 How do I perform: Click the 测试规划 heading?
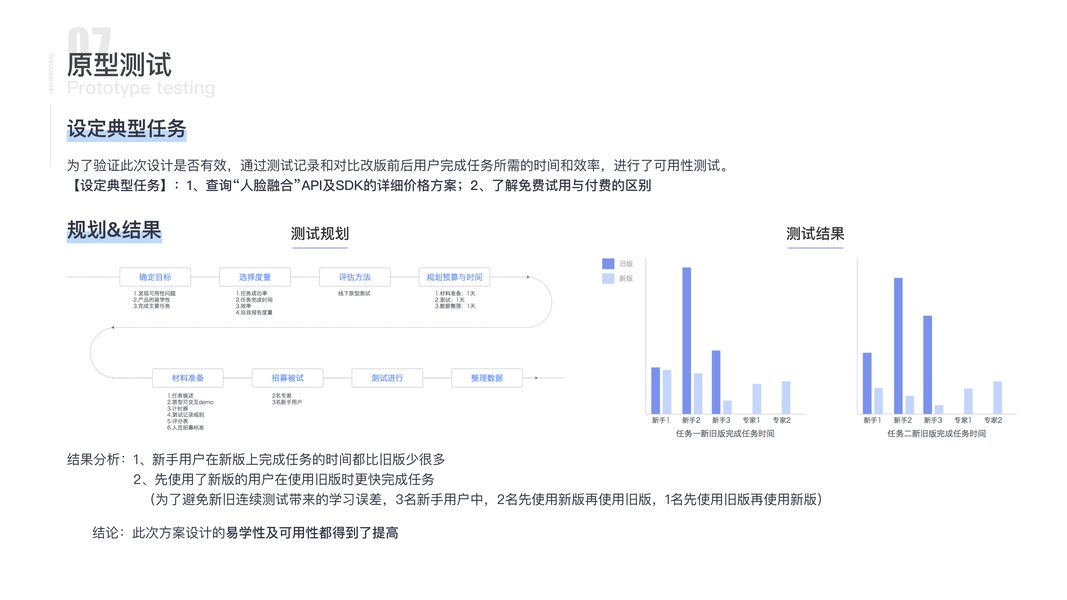pyautogui.click(x=320, y=234)
